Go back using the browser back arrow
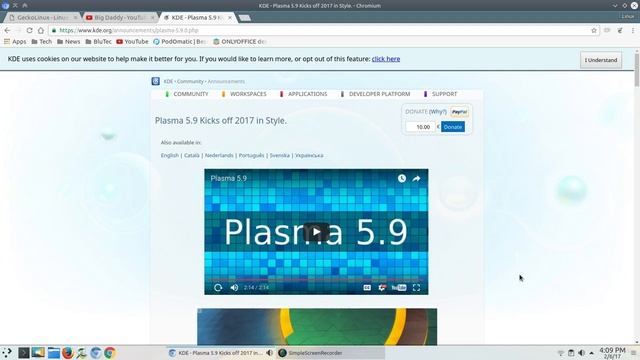Image resolution: width=640 pixels, height=360 pixels. [x=7, y=31]
